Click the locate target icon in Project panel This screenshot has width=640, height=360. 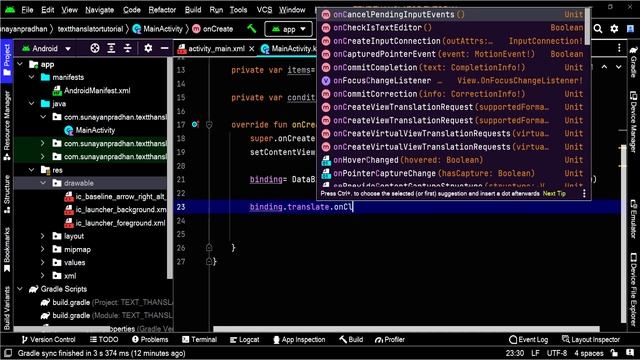pos(95,48)
